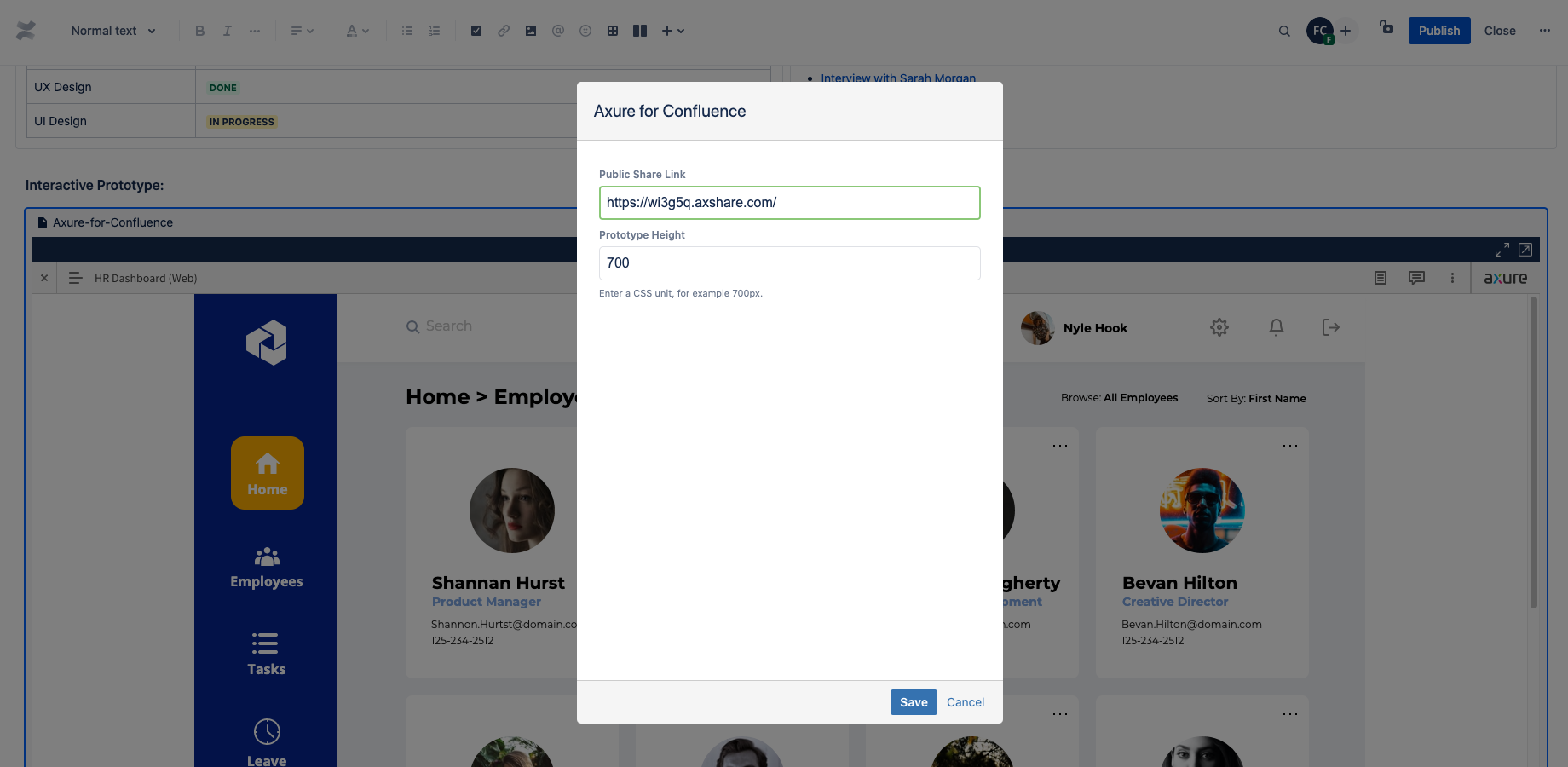Cancel the Axure for Confluence dialog

coord(966,702)
